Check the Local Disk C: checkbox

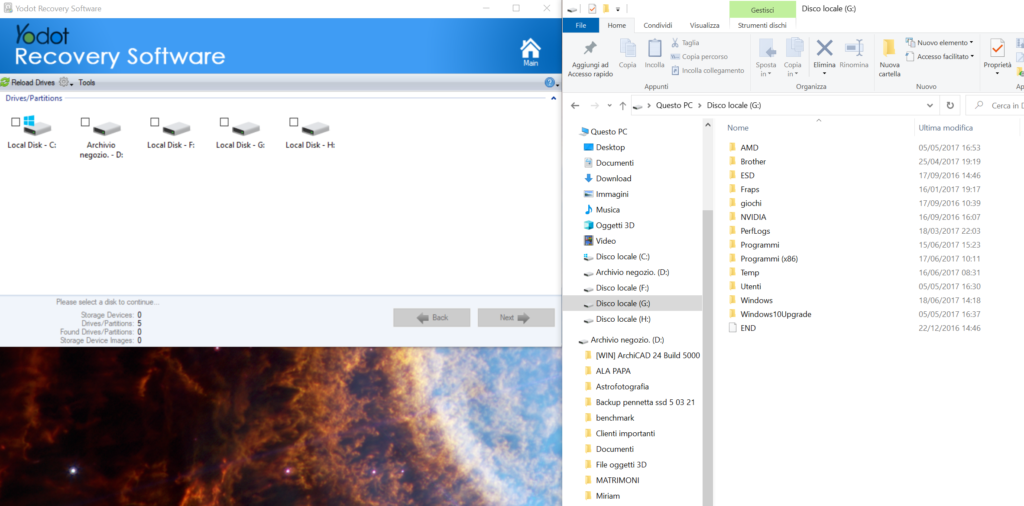click(15, 122)
